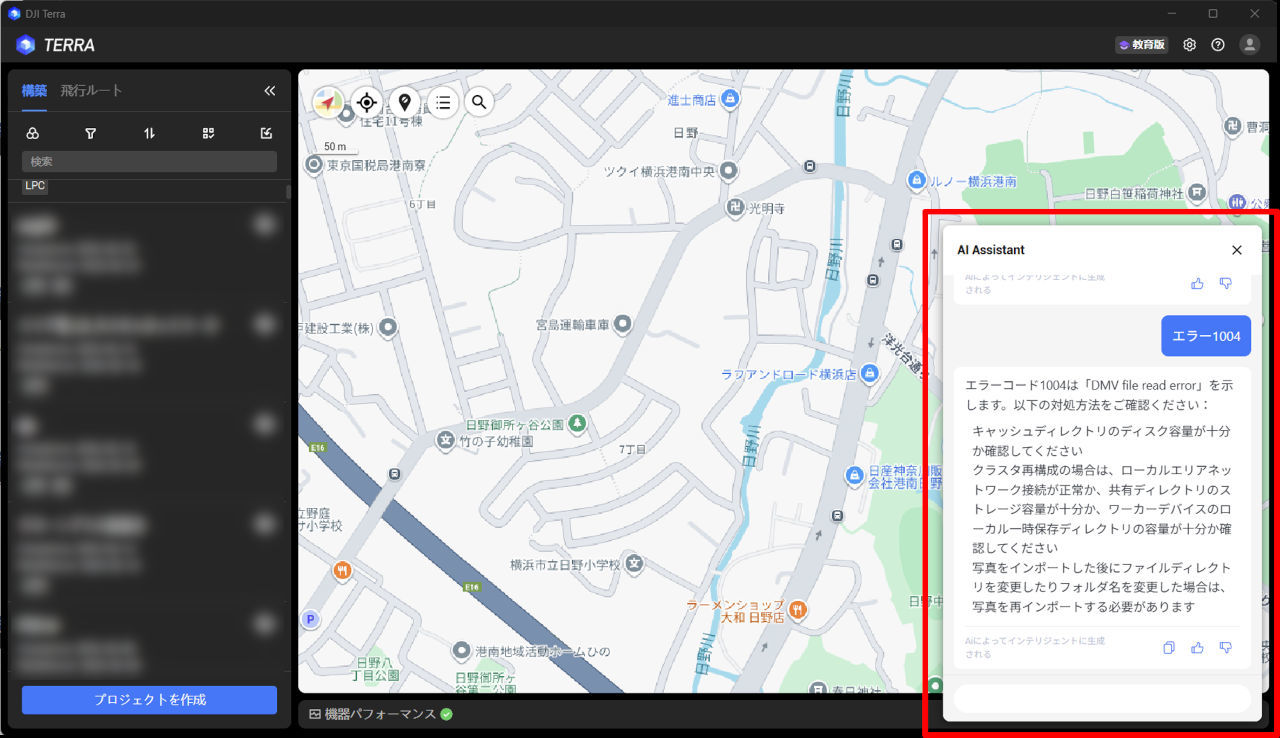
Task: Click the DJI Terra title bar icon
Action: pyautogui.click(x=13, y=13)
